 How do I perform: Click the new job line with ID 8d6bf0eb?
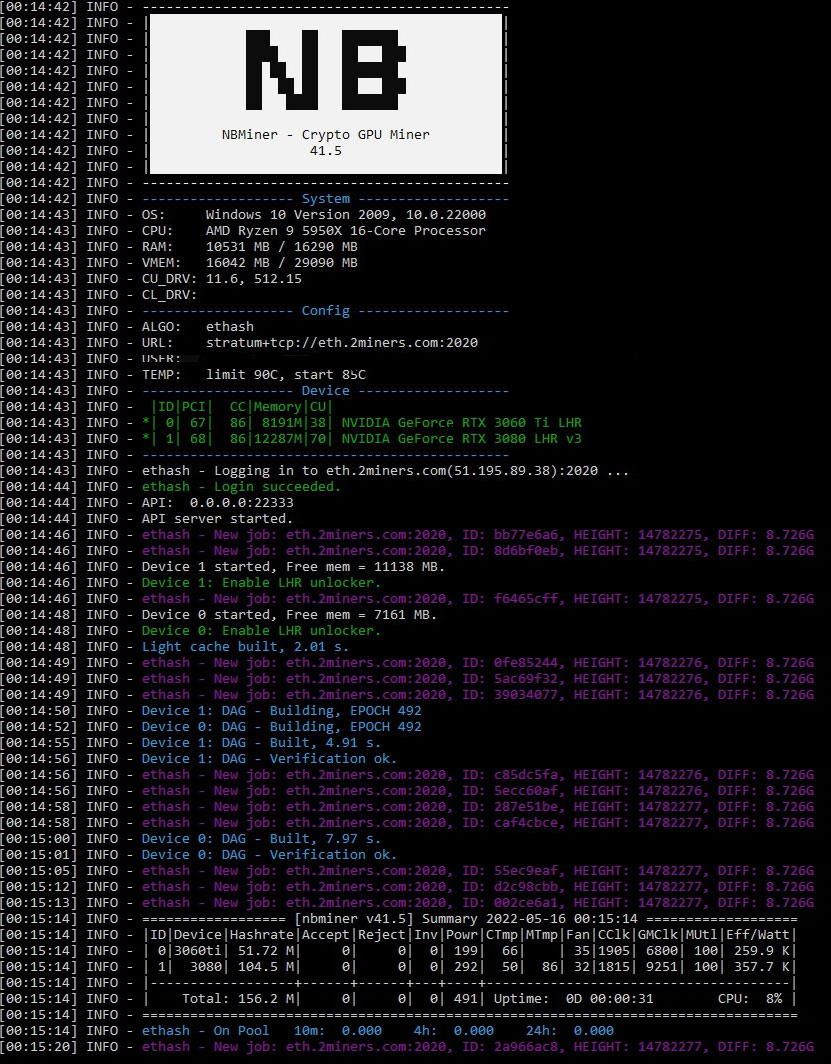click(478, 550)
